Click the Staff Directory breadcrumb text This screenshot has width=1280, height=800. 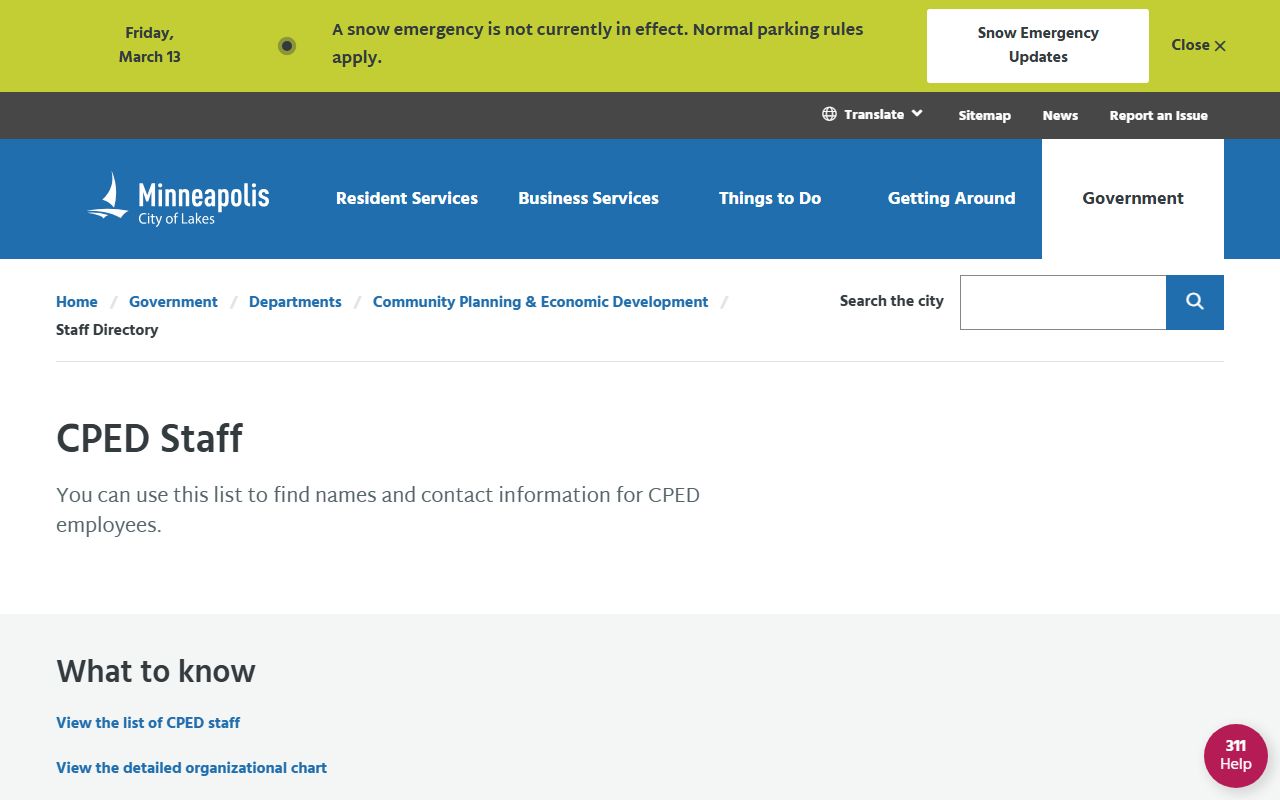tap(107, 330)
